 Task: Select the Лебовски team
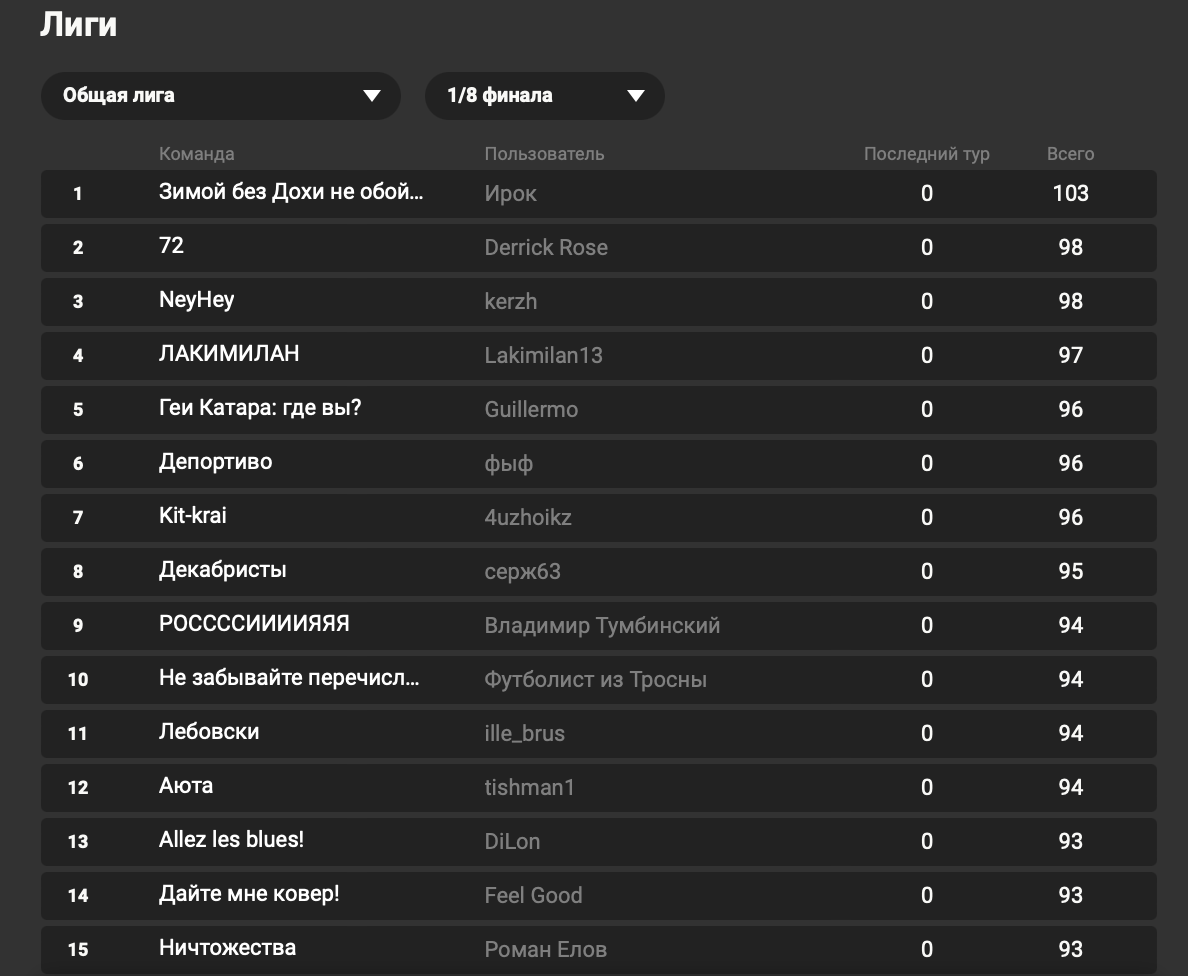tap(209, 731)
